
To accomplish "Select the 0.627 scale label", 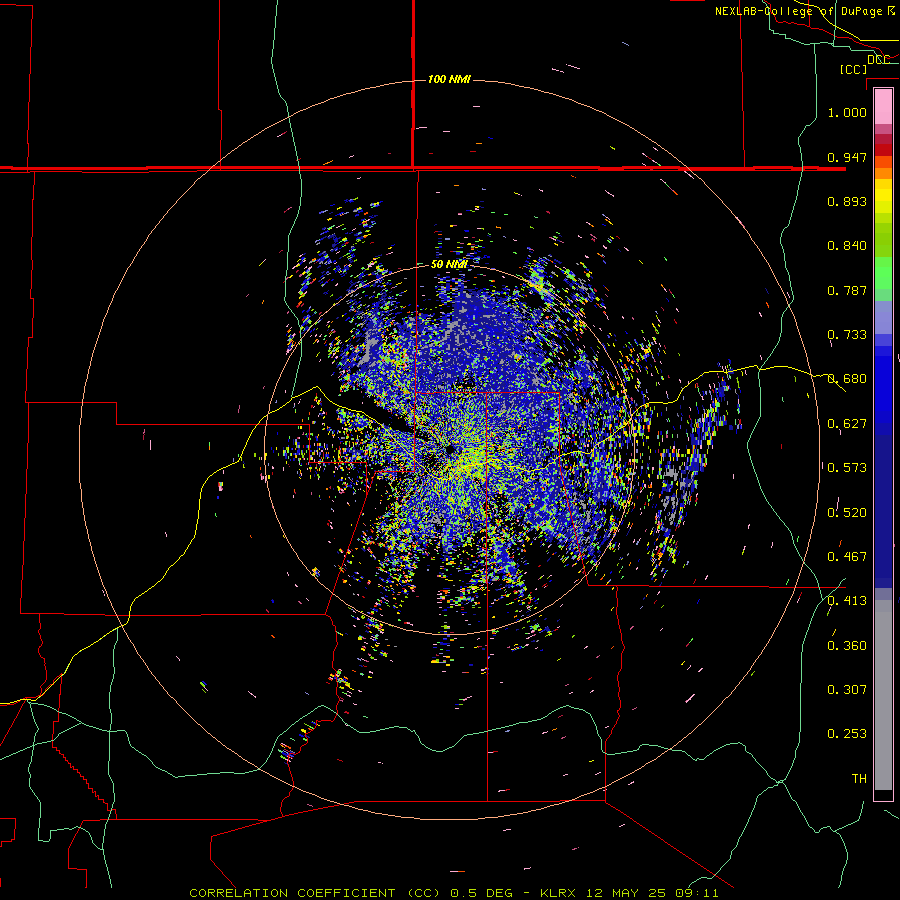I will pos(847,424).
